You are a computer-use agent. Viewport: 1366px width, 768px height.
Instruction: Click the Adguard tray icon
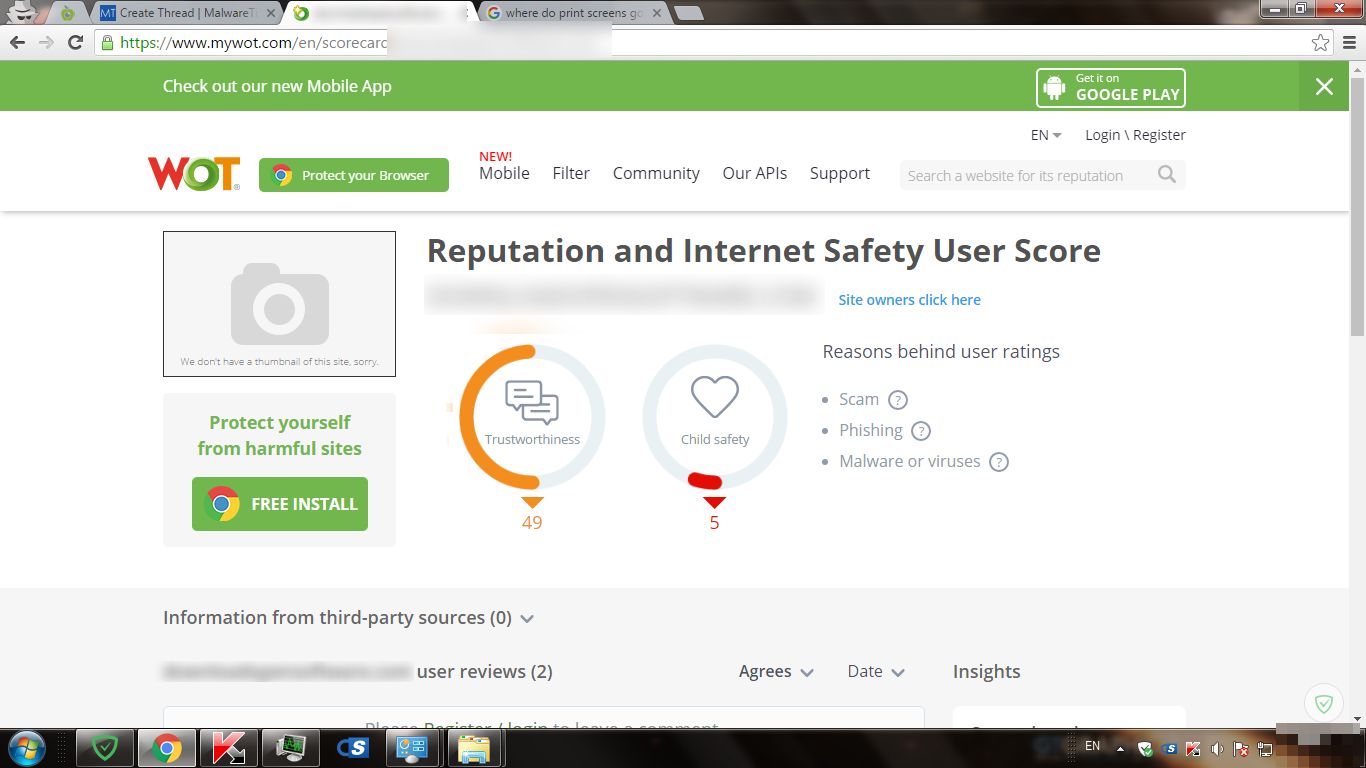(1146, 748)
